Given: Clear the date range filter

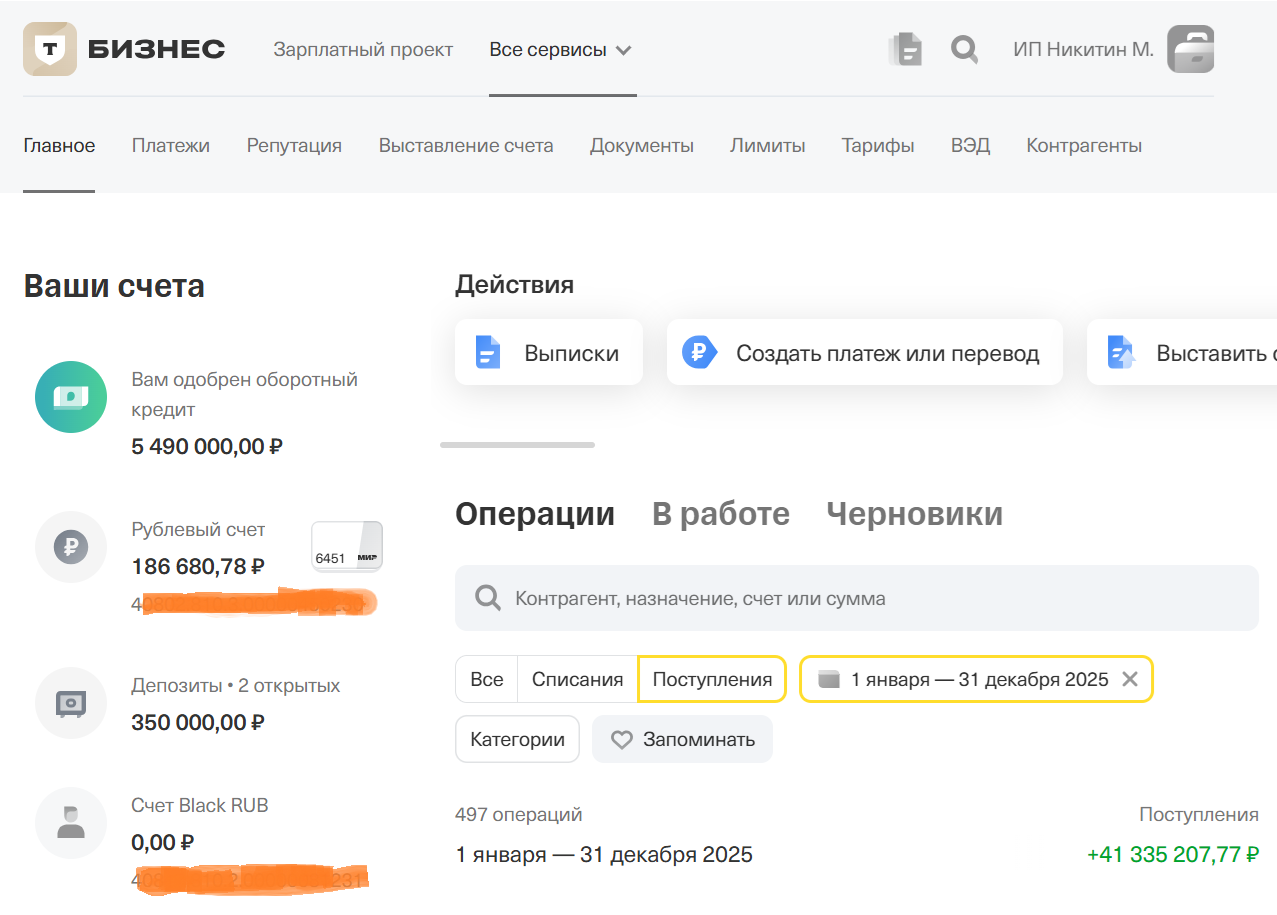Looking at the screenshot, I should tap(1130, 680).
